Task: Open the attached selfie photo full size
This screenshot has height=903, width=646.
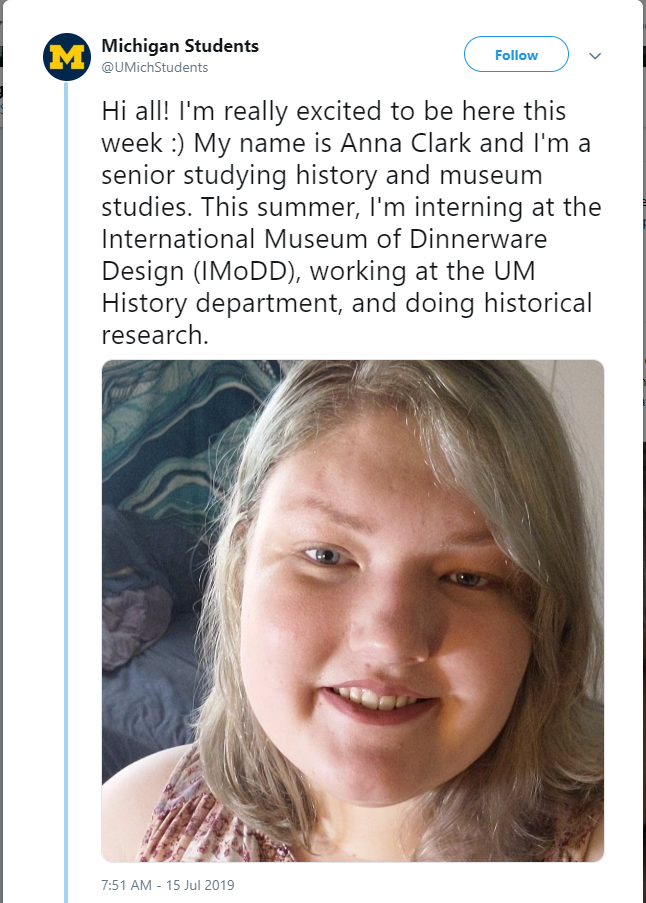Action: 353,610
